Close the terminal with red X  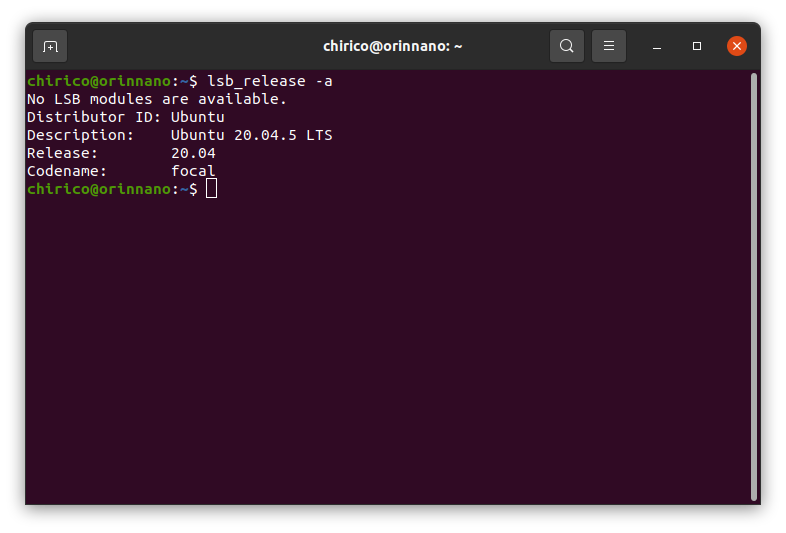pyautogui.click(x=737, y=46)
